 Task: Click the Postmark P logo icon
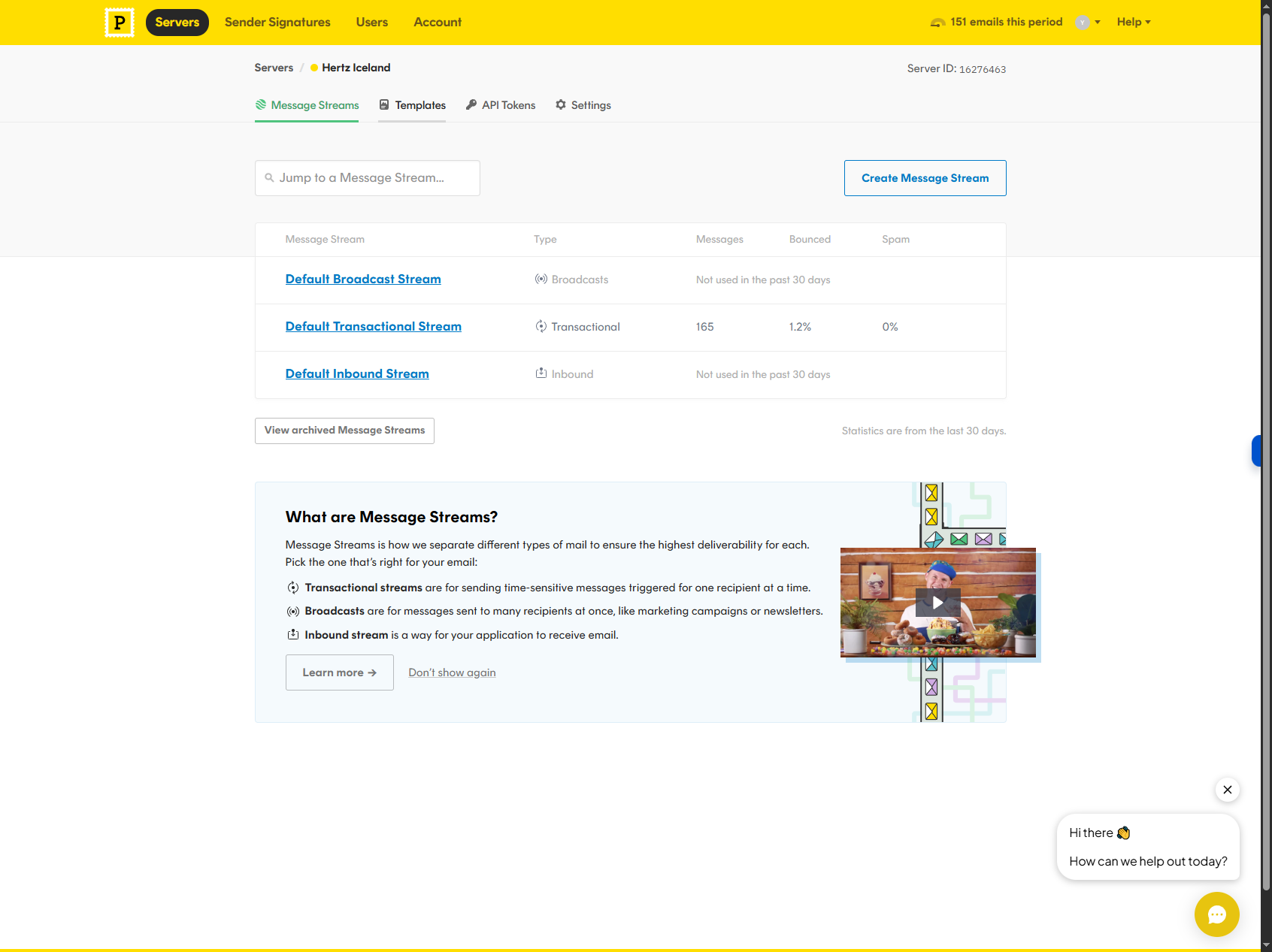120,23
